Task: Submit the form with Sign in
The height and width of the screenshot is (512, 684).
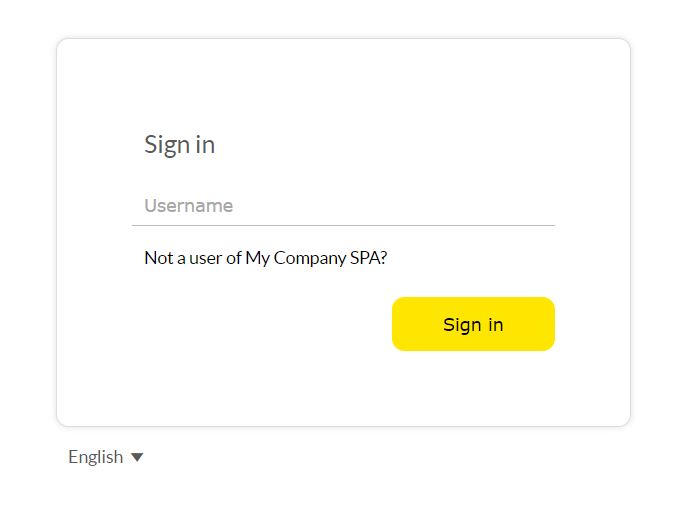Action: click(473, 324)
